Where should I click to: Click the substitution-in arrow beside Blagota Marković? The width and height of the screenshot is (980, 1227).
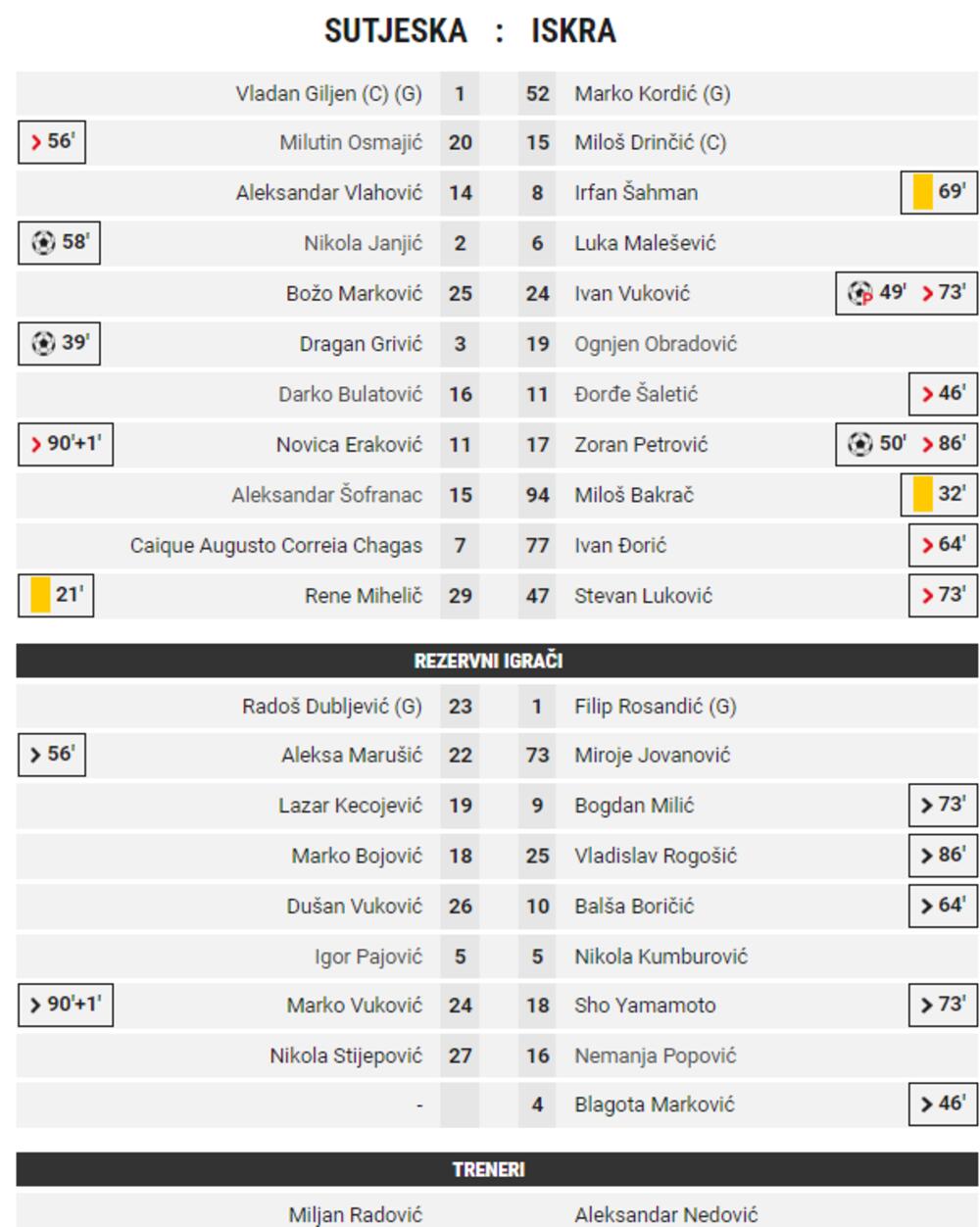(x=927, y=1104)
